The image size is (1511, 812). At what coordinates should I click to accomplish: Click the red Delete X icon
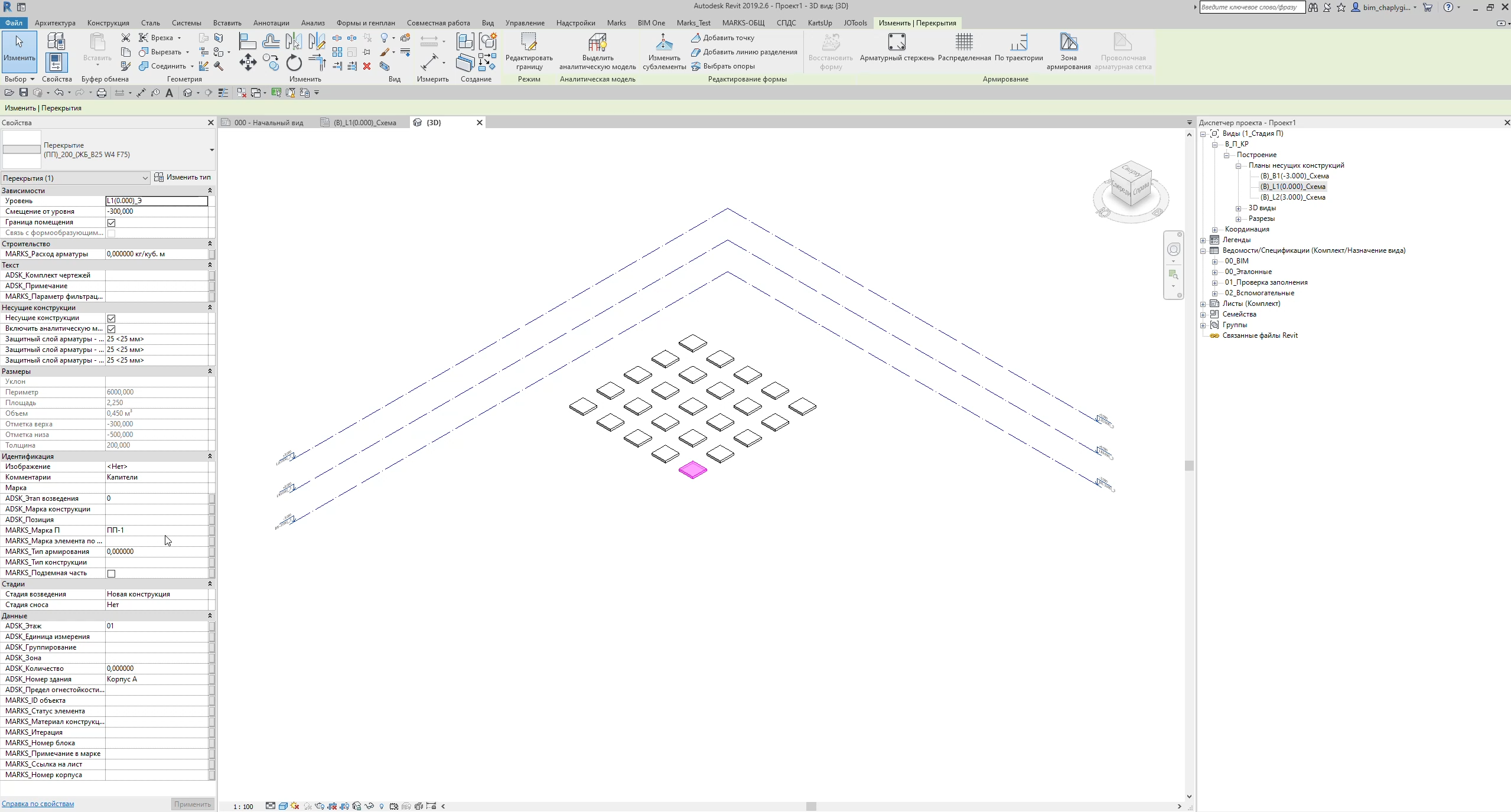pos(367,66)
